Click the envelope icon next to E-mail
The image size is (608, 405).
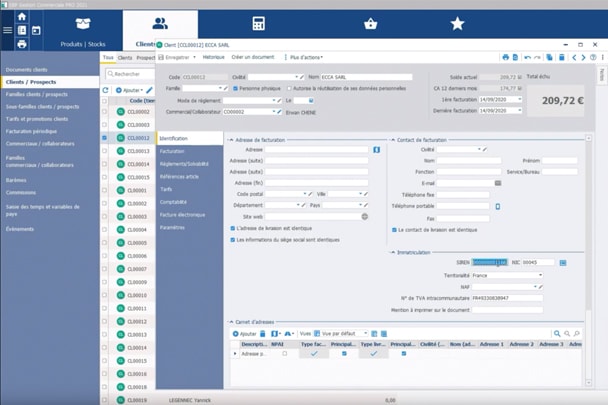(x=498, y=183)
